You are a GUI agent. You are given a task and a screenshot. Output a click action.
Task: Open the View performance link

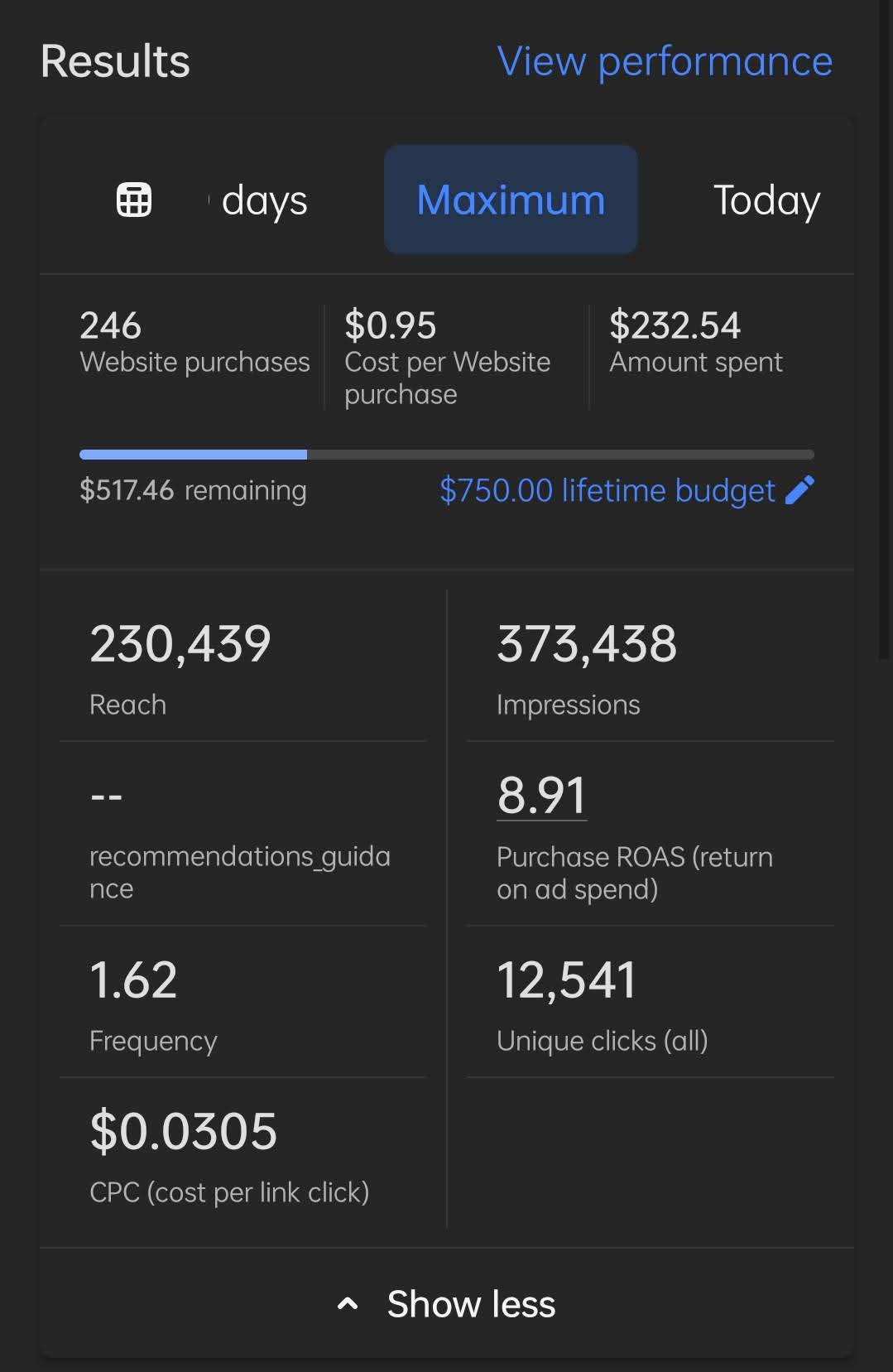[665, 61]
